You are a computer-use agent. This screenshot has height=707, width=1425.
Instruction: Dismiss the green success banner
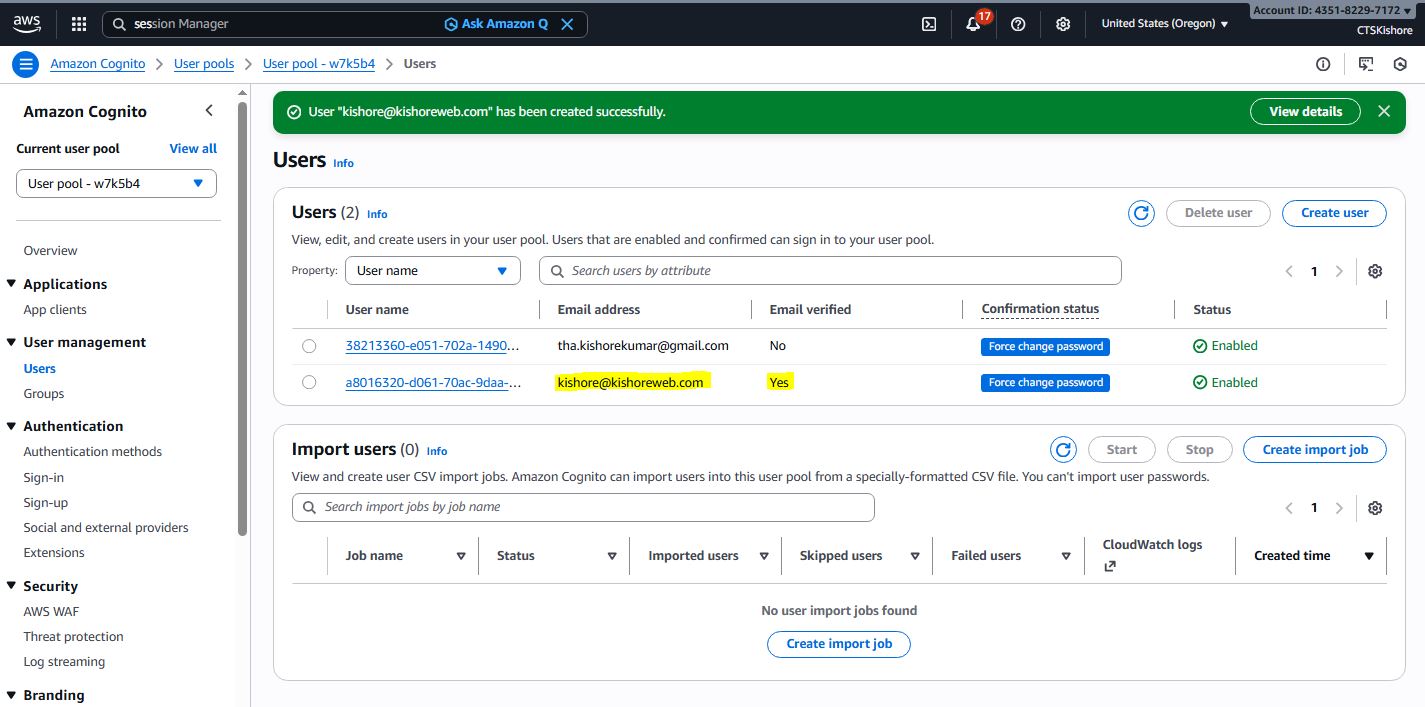pyautogui.click(x=1384, y=112)
